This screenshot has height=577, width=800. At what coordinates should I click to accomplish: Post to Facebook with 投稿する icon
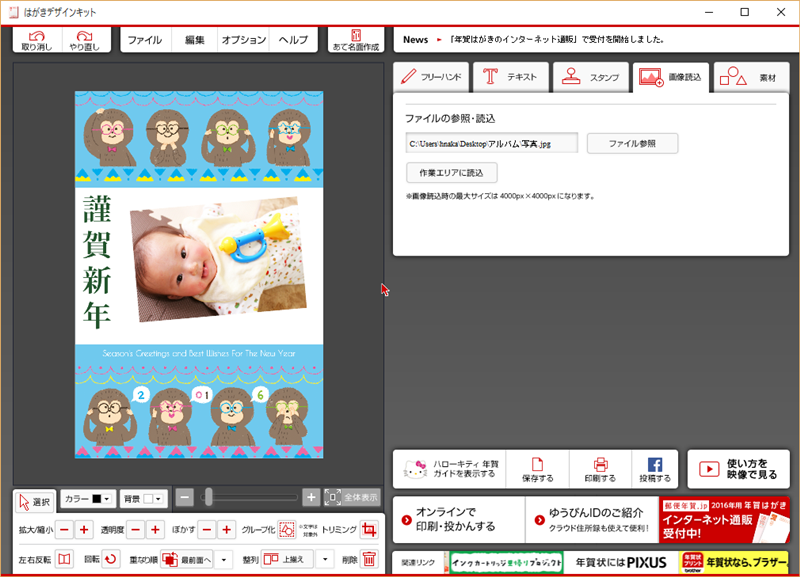(x=655, y=468)
